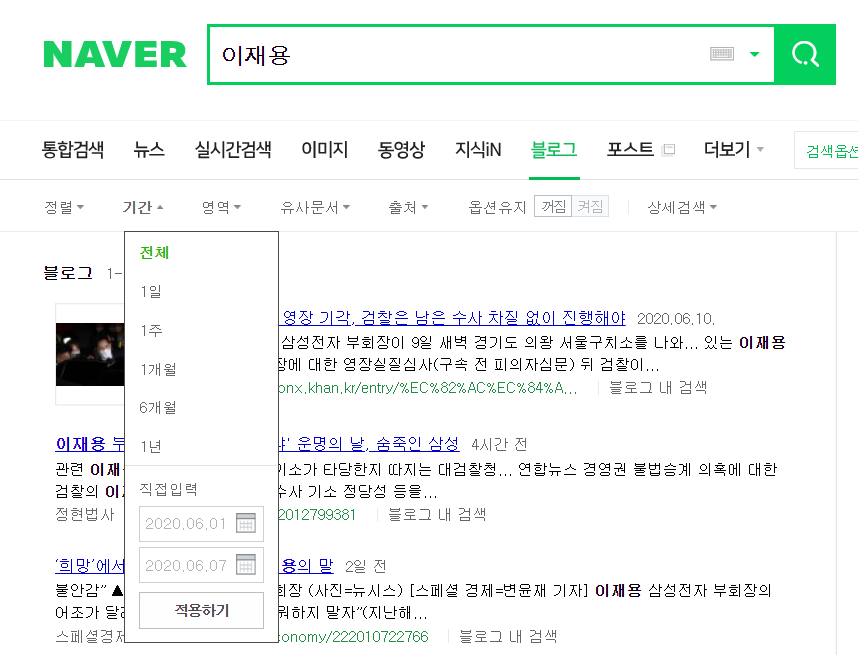The width and height of the screenshot is (858, 655).
Task: Select the 블로그 tab
Action: (554, 149)
